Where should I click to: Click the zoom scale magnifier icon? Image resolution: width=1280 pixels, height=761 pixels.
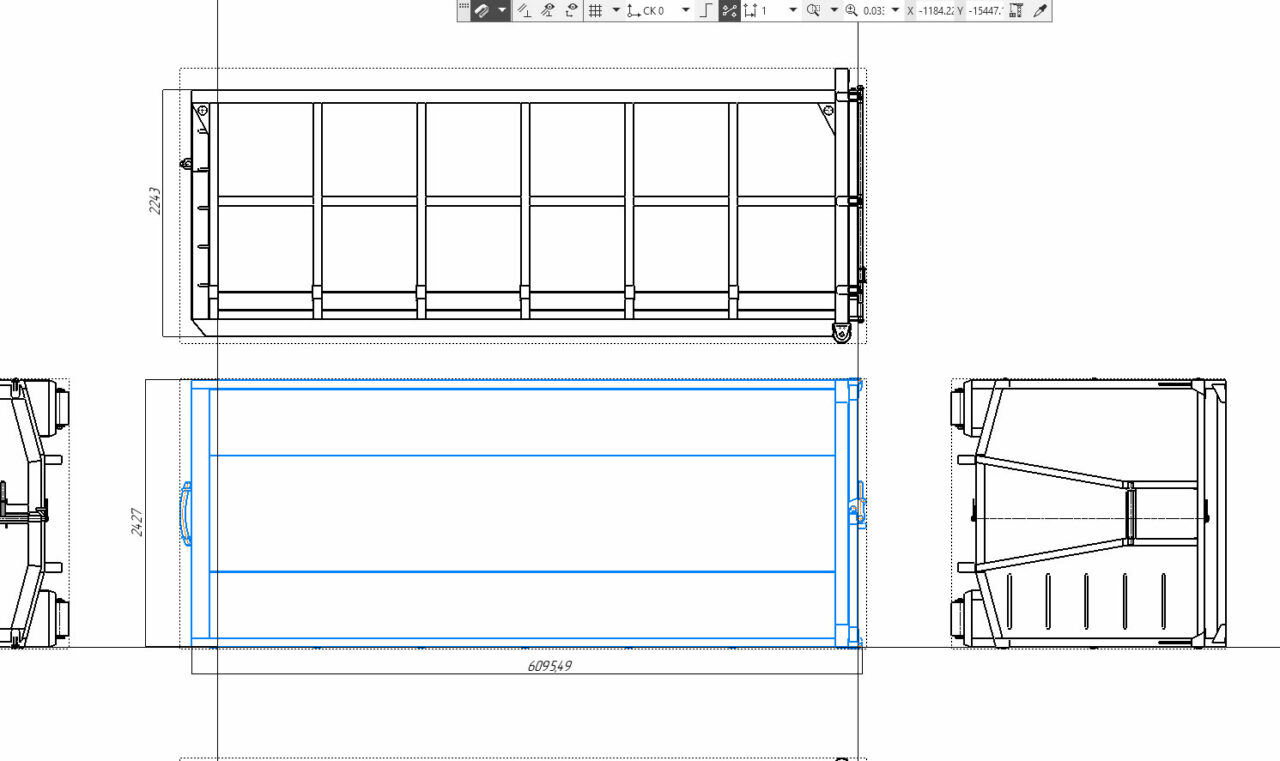852,11
